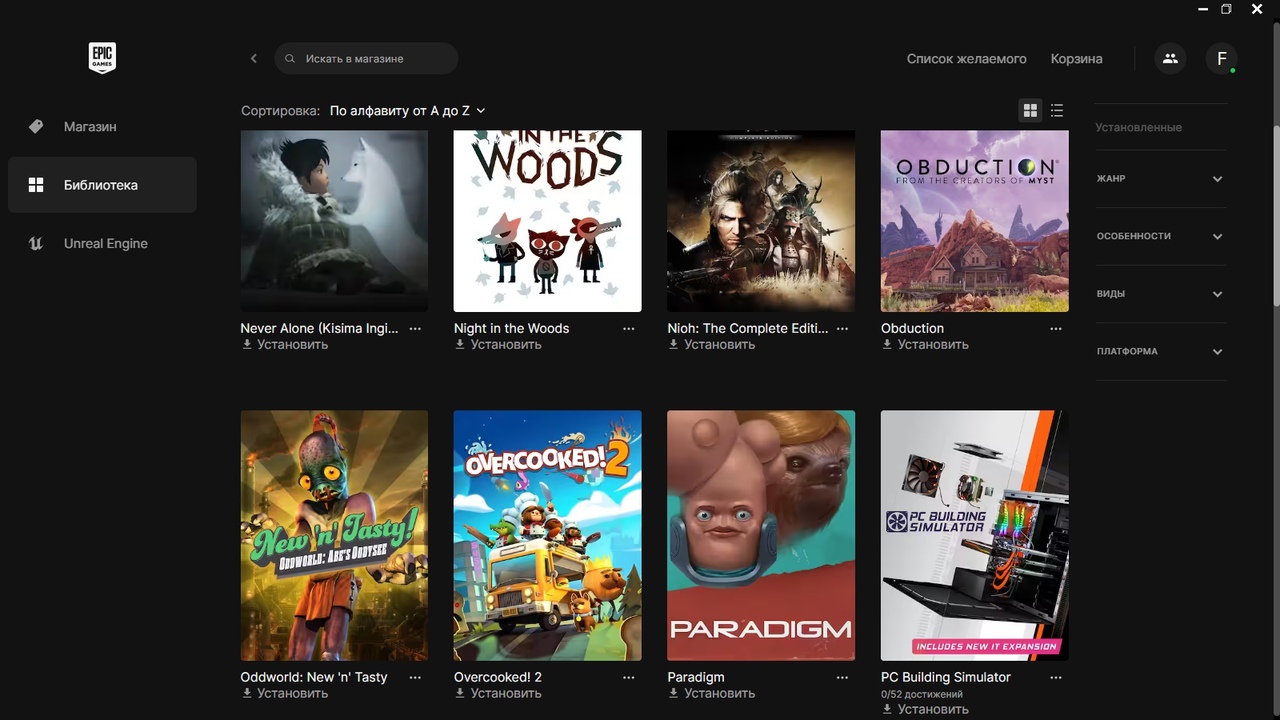Filter by Установленные
Screen dimensions: 1280x720
pos(1138,127)
